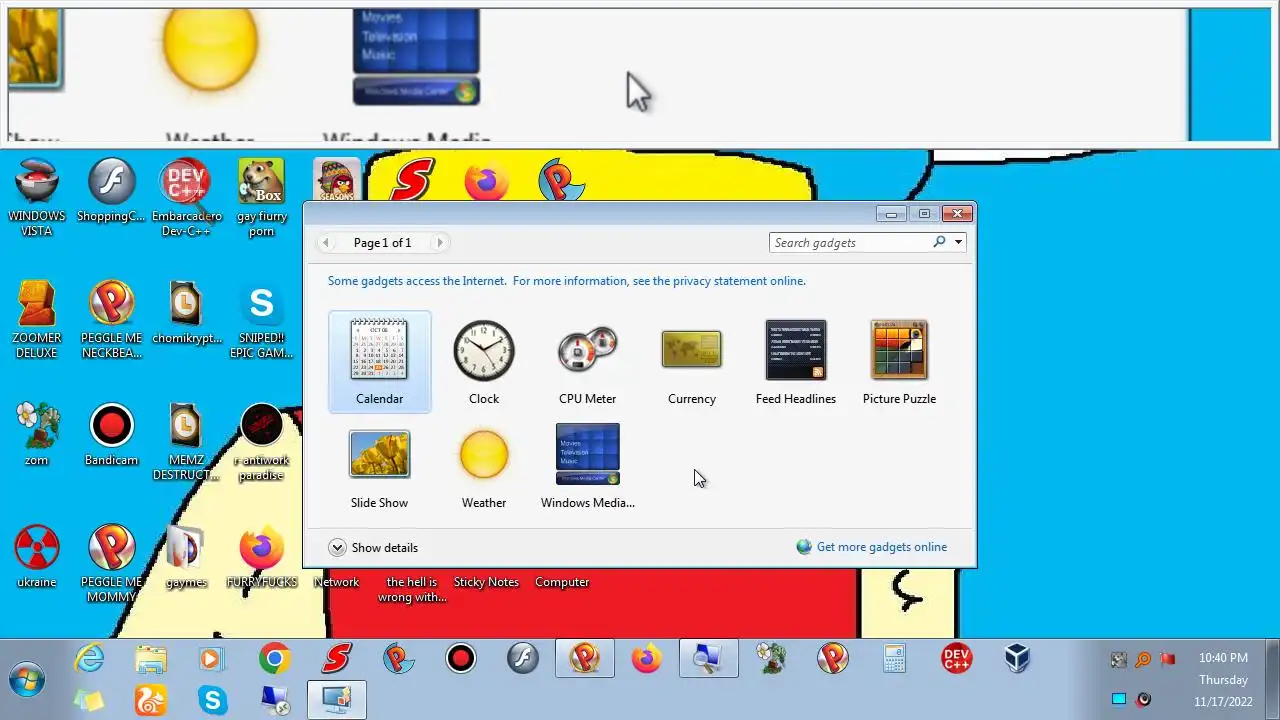Select the Currency gadget
Image resolution: width=1280 pixels, height=720 pixels.
692,361
